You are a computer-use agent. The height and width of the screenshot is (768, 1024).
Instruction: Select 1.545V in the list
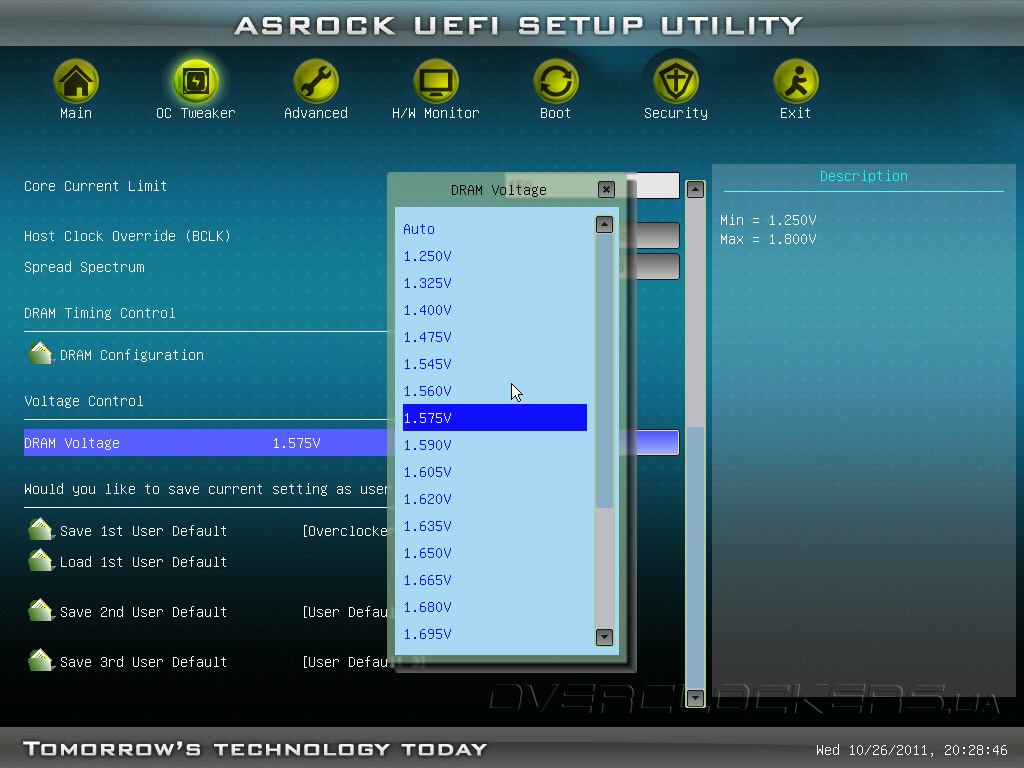494,364
